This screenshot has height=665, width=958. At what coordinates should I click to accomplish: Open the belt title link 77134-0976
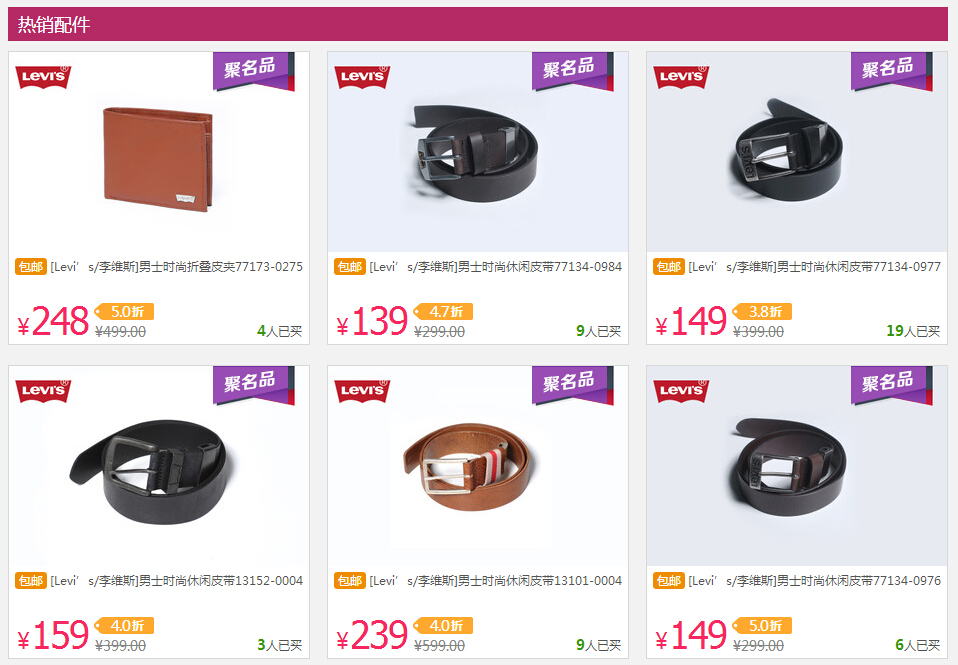point(814,581)
